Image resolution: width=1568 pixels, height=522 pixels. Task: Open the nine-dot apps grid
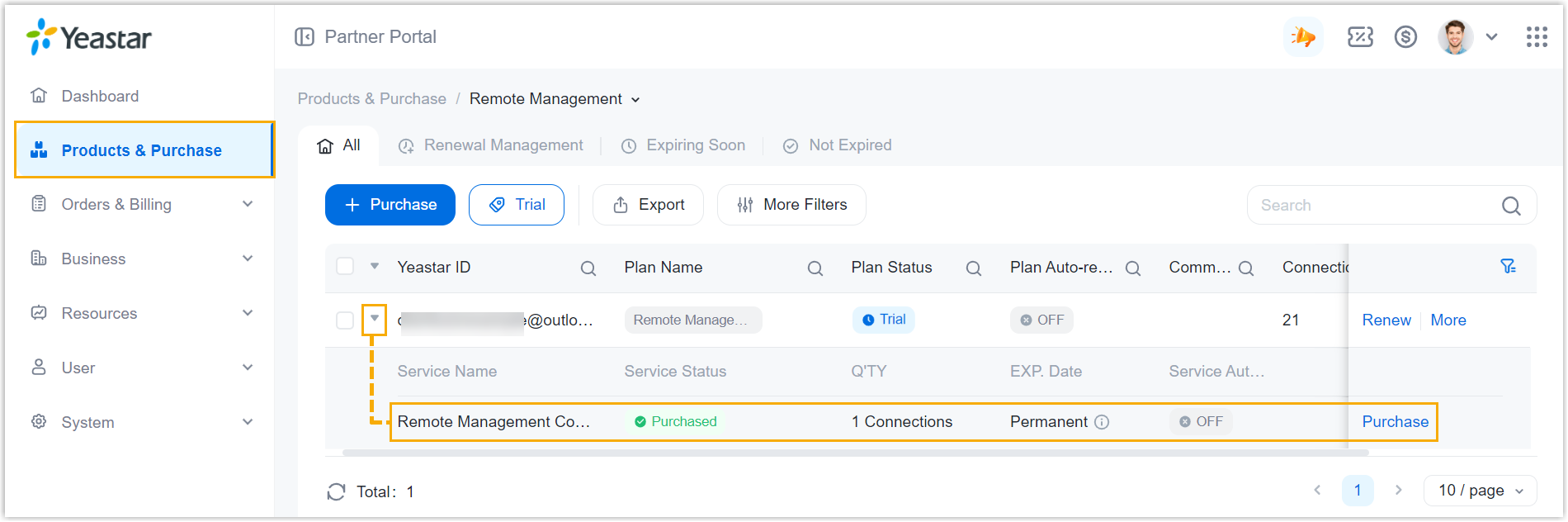click(1536, 37)
